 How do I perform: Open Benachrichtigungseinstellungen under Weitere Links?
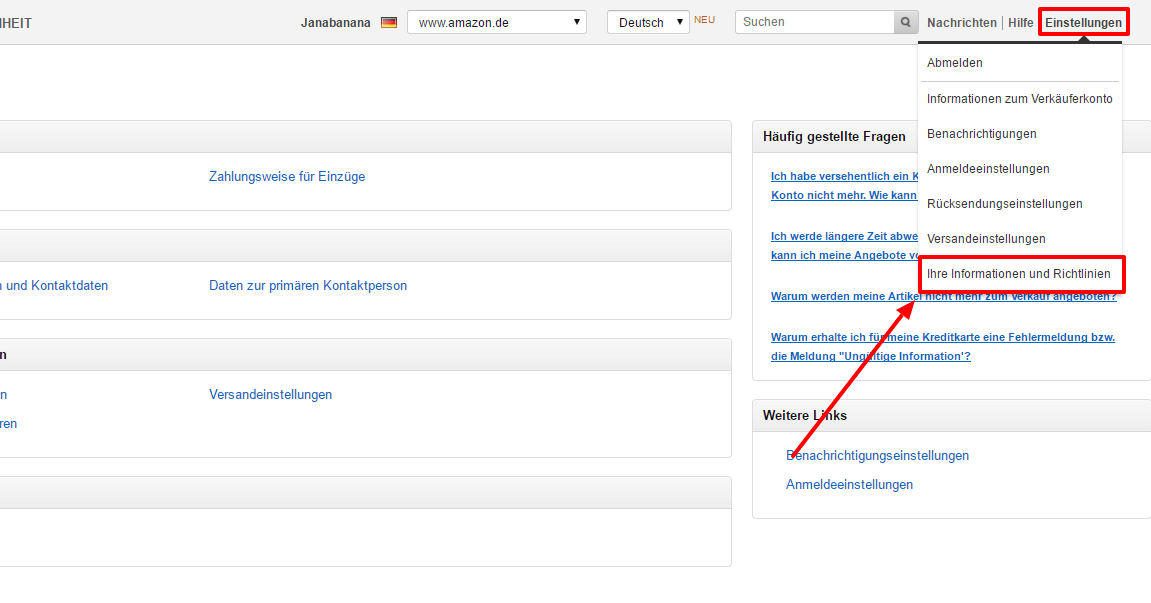coord(877,455)
